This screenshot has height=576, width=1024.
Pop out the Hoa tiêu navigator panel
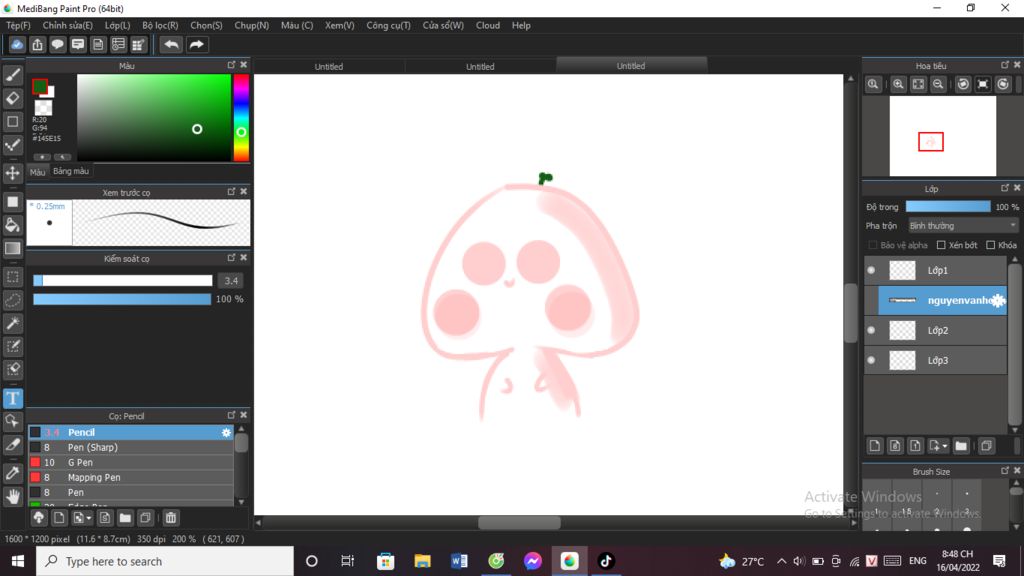[x=1004, y=65]
